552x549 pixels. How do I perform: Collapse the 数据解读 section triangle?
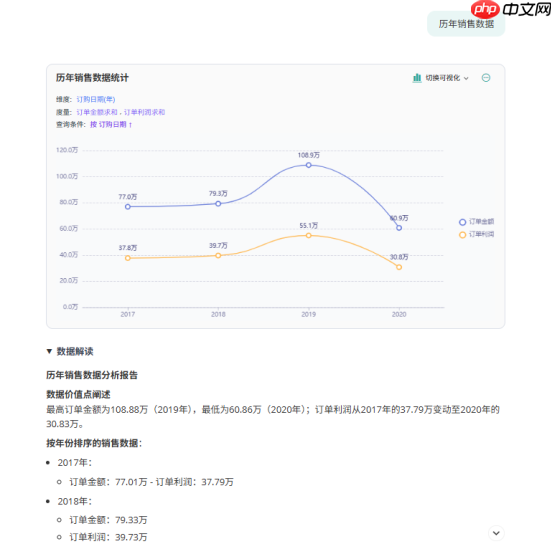click(x=49, y=351)
